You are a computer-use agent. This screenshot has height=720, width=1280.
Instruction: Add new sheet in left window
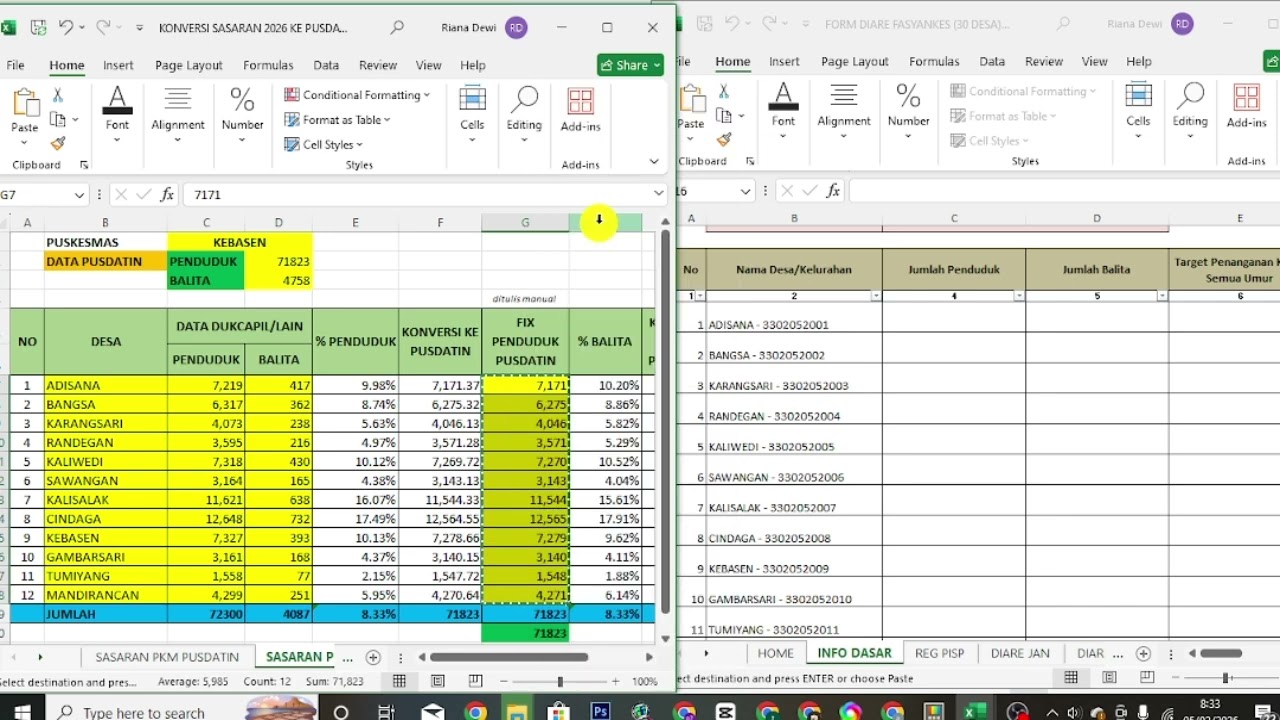[x=373, y=657]
